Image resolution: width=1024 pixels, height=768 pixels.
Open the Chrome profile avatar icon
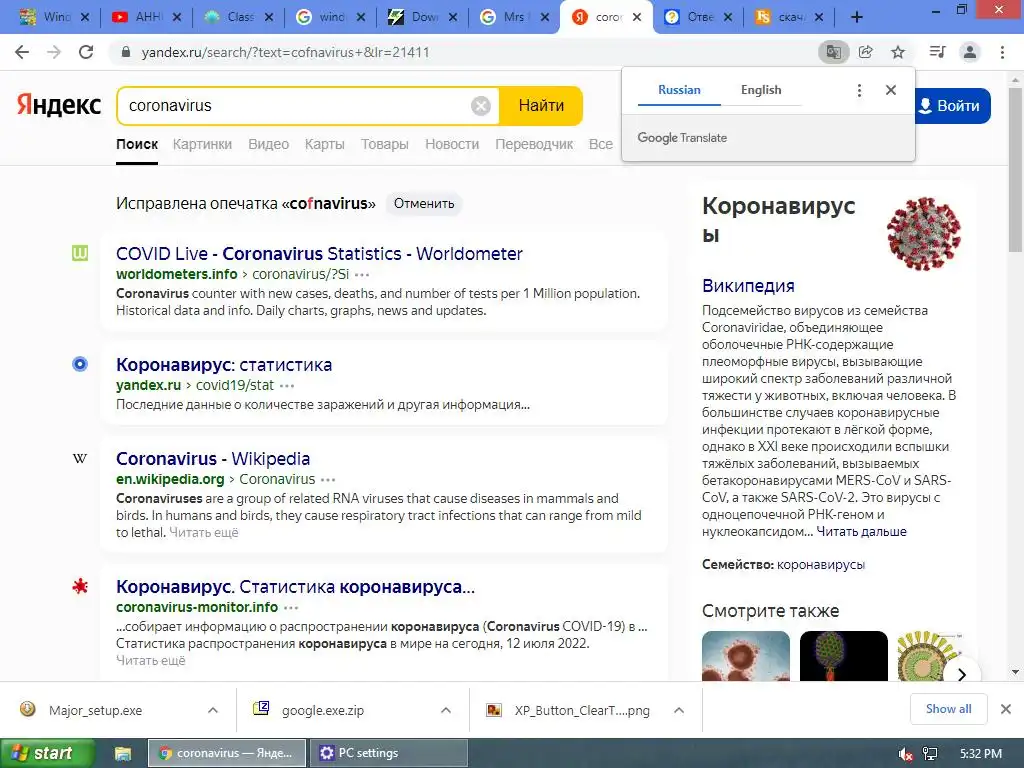[x=970, y=52]
